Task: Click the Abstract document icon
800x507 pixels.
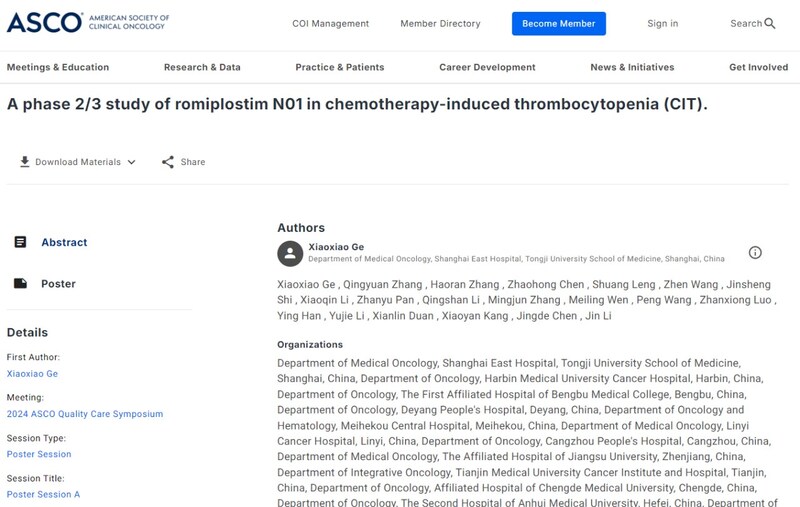Action: [x=20, y=242]
